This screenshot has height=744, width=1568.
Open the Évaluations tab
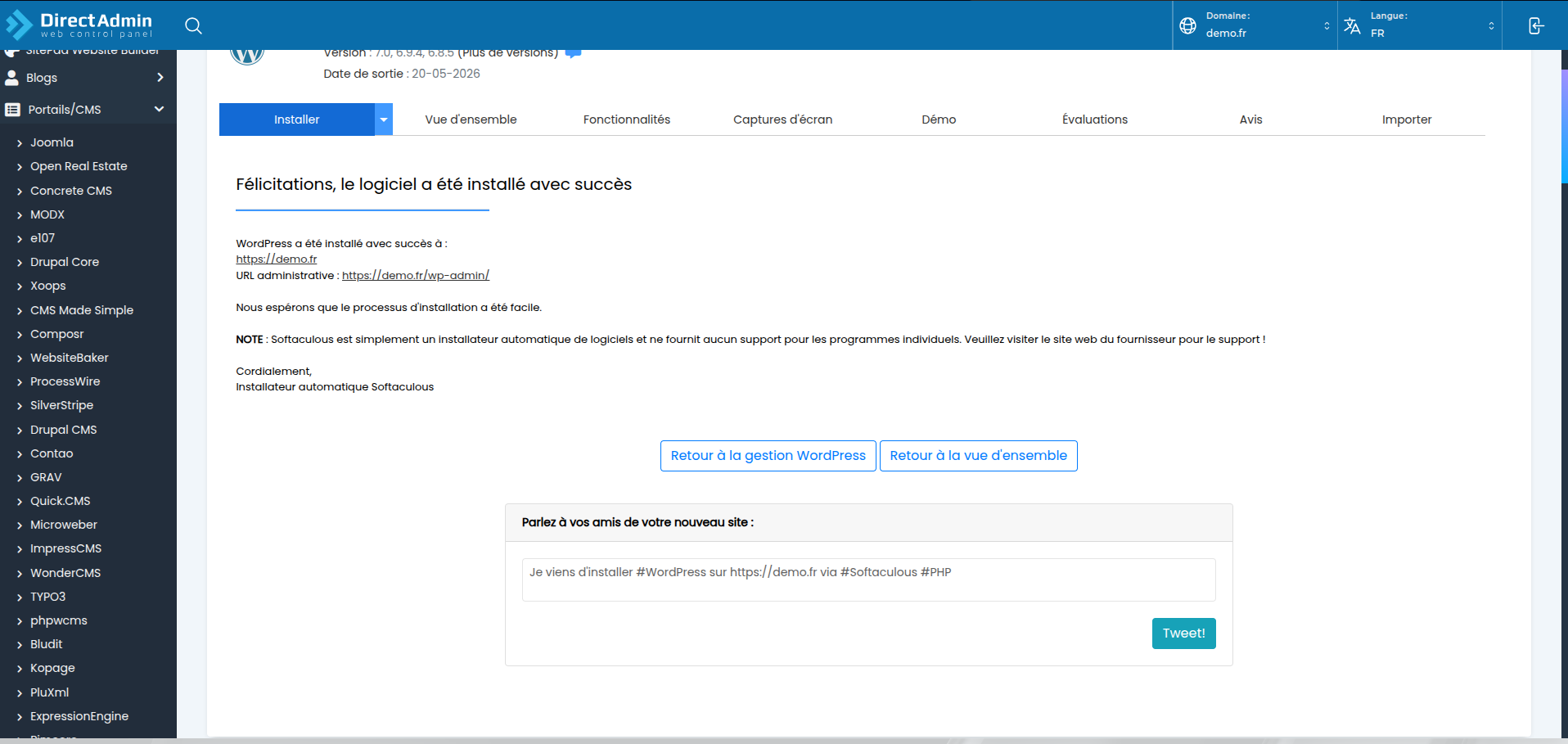click(x=1095, y=119)
